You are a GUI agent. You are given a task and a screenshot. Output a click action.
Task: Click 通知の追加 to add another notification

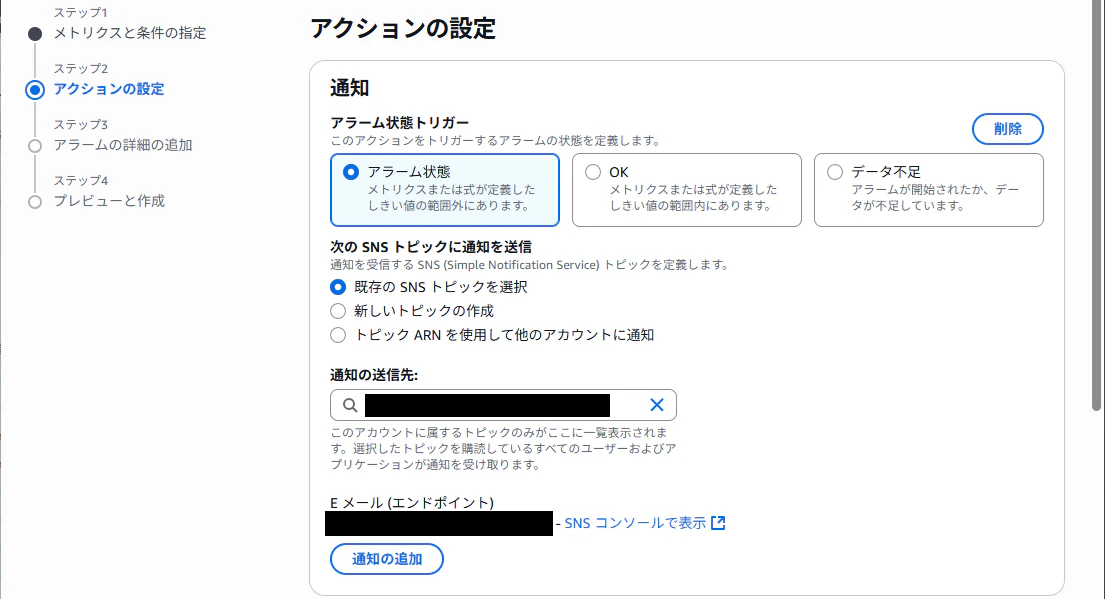386,559
